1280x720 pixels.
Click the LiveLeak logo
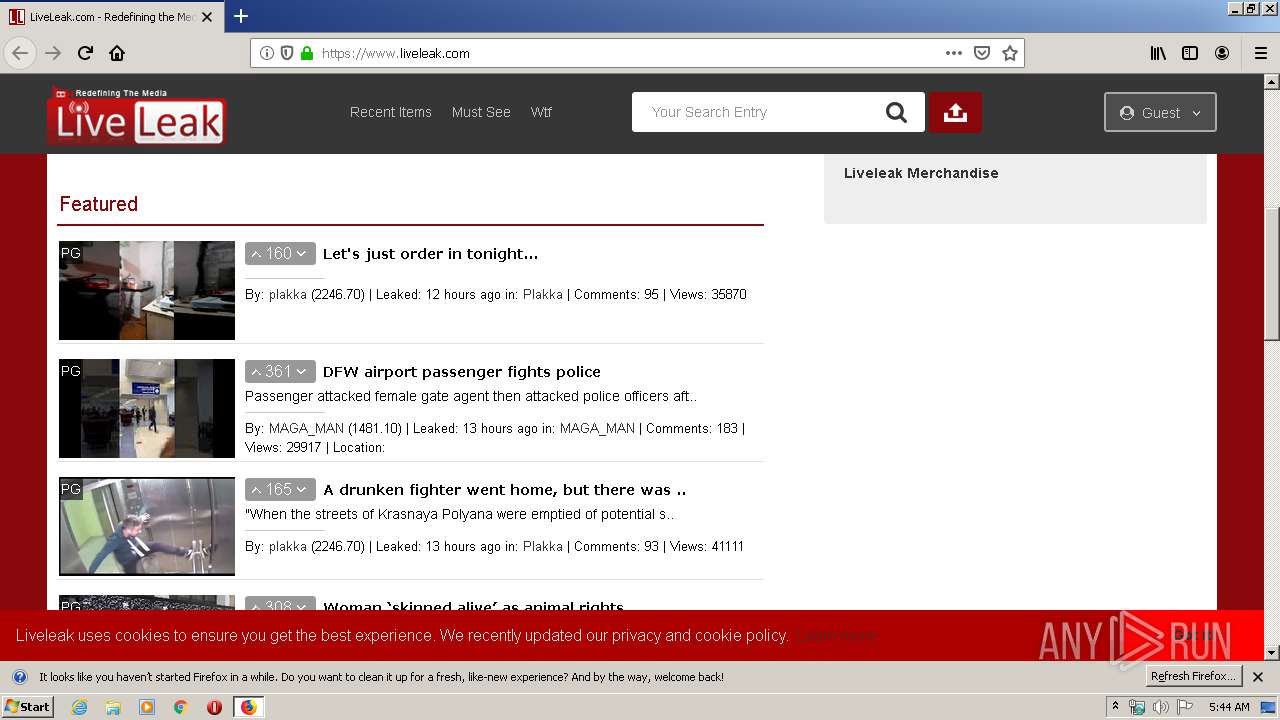click(x=136, y=116)
